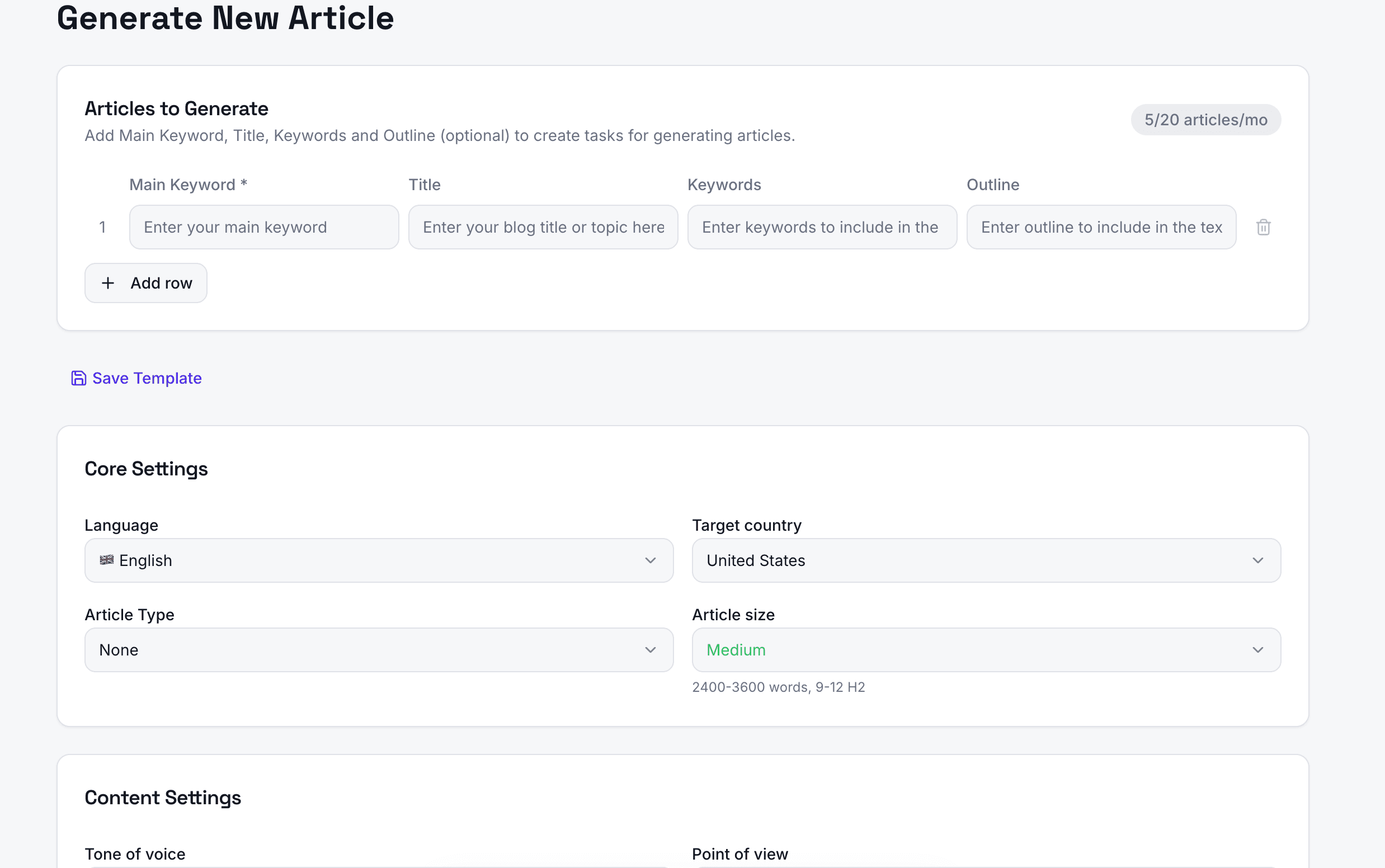Open the Article size dropdown showing Medium
1385x868 pixels.
pyautogui.click(x=986, y=650)
